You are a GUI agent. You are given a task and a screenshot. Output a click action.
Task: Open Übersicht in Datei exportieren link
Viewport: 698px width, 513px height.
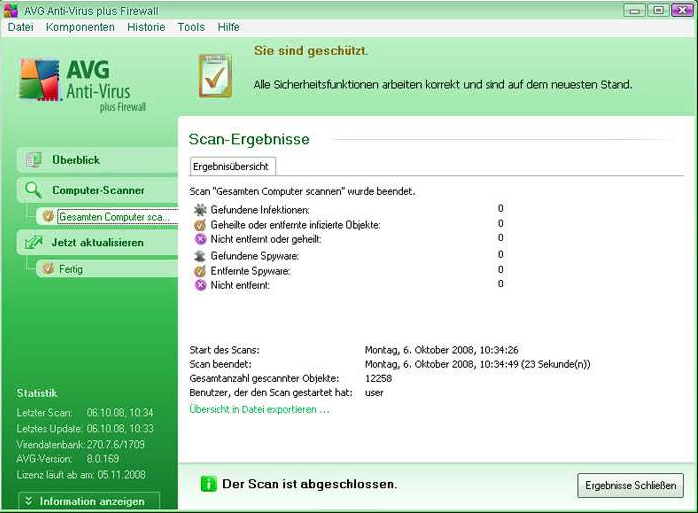tap(260, 409)
